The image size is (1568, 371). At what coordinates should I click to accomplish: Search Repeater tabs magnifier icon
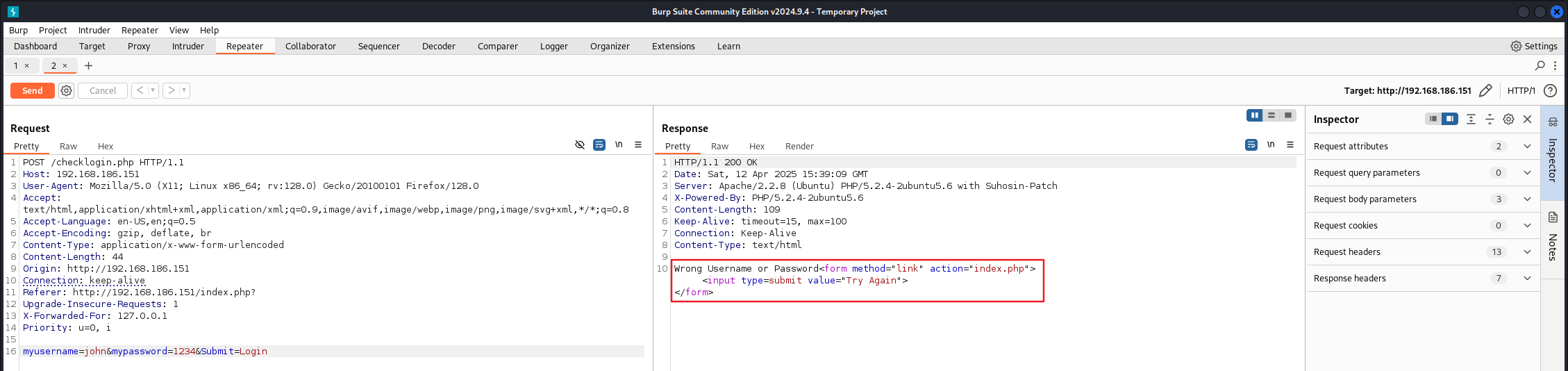(x=1540, y=65)
